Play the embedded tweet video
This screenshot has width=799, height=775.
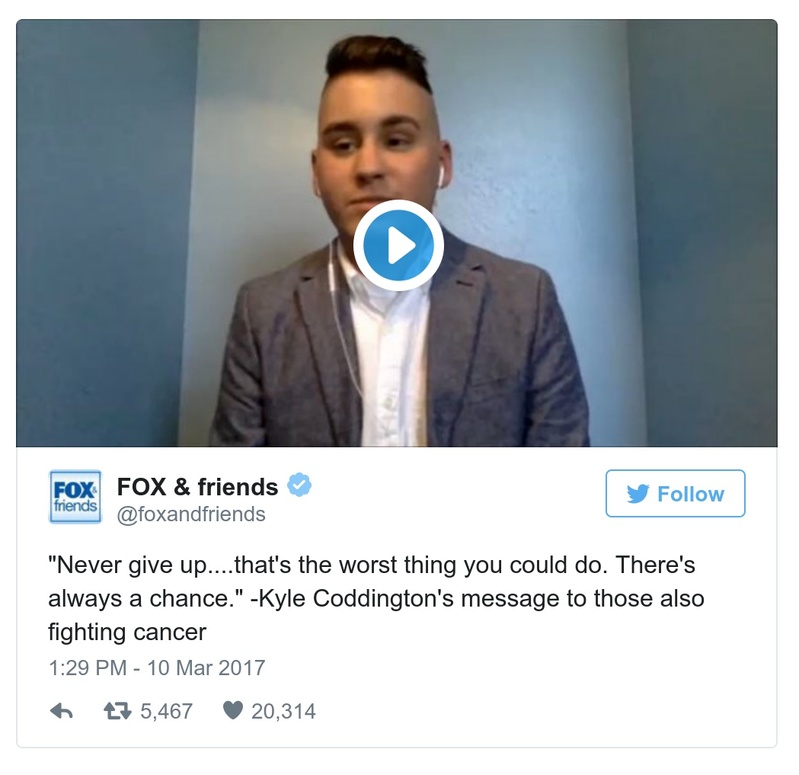point(398,245)
